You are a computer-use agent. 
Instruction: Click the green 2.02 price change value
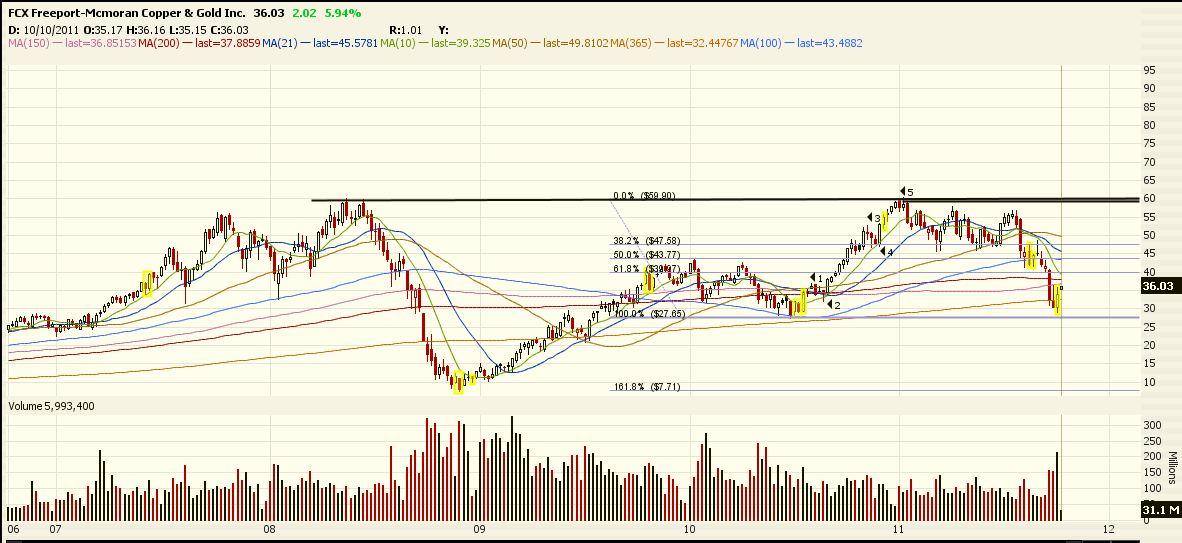(x=303, y=14)
